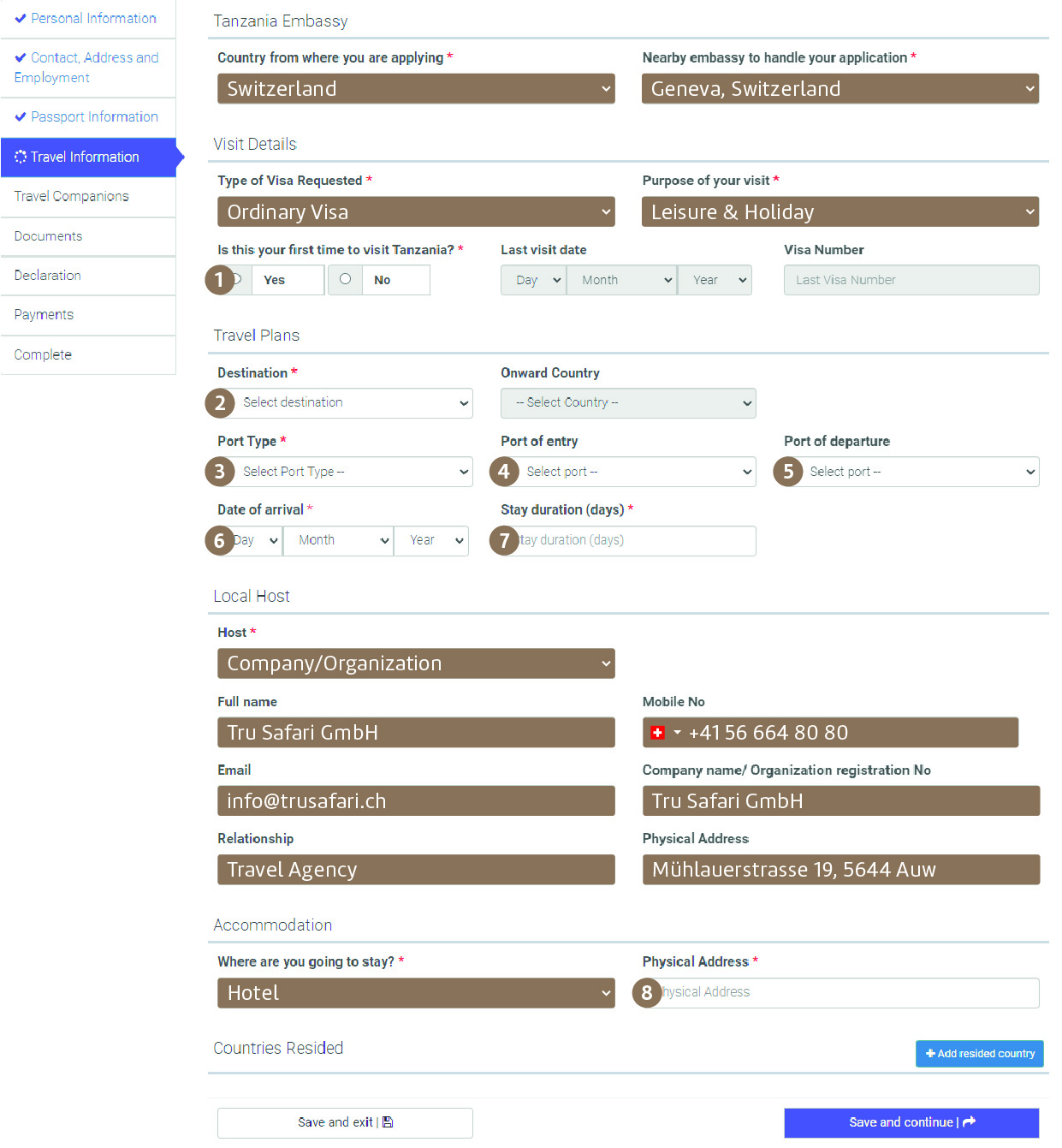Viewport: 1062px width, 1148px height.
Task: Click the numbered marker 8 beside Physical Address
Action: coord(647,993)
